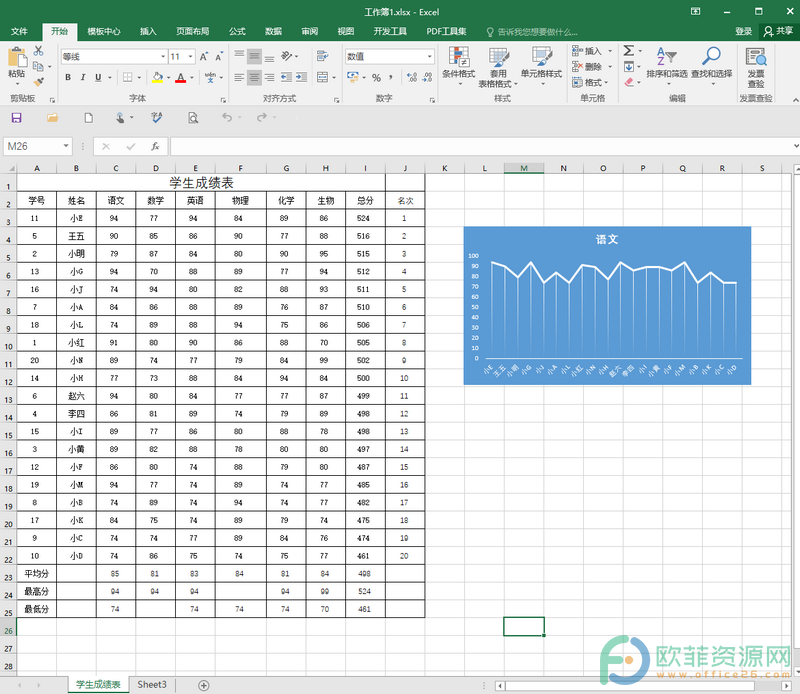Click the Percent Style icon
Screen dimensions: 800x694
(377, 78)
